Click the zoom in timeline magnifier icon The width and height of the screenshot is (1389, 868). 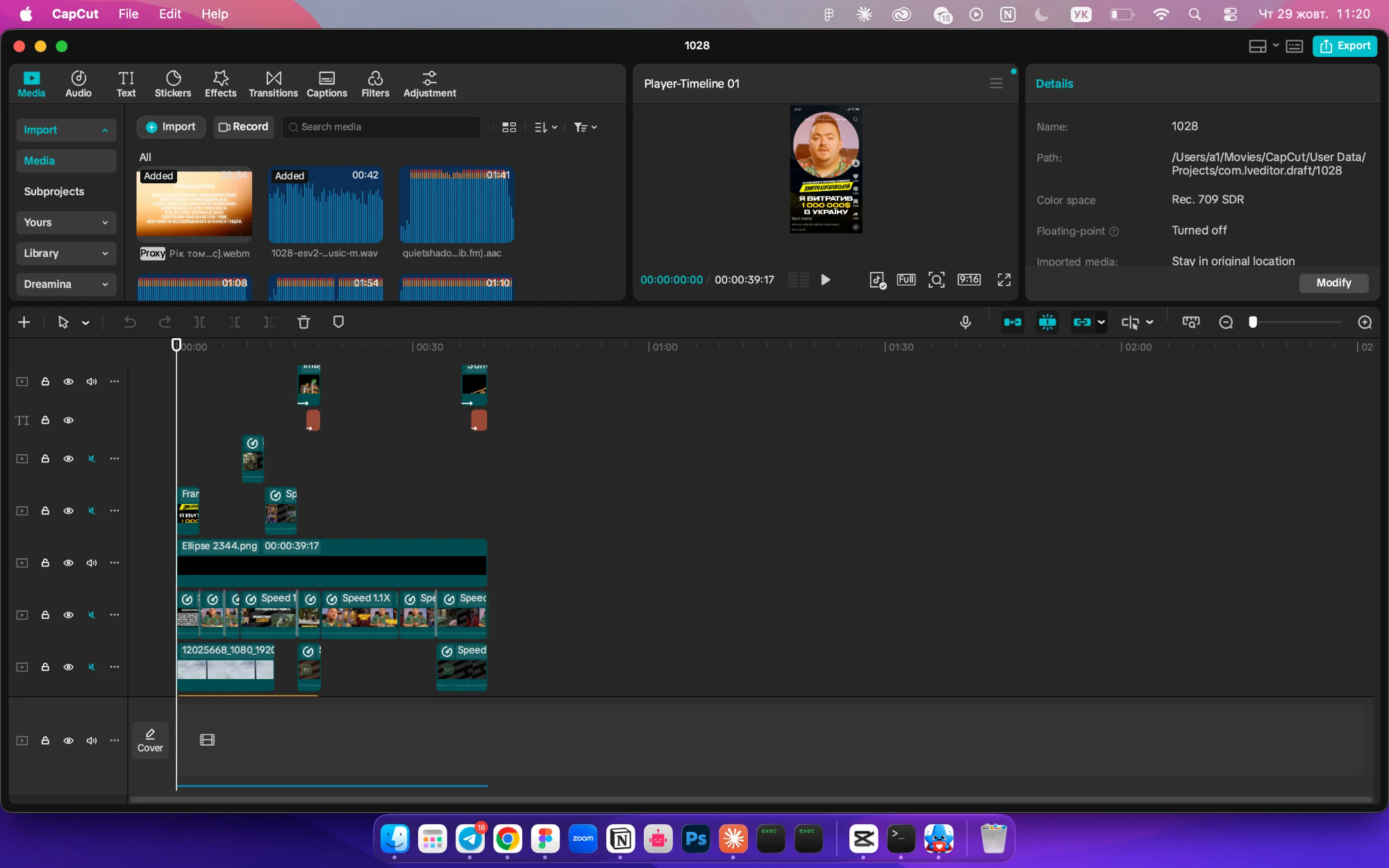coord(1365,322)
